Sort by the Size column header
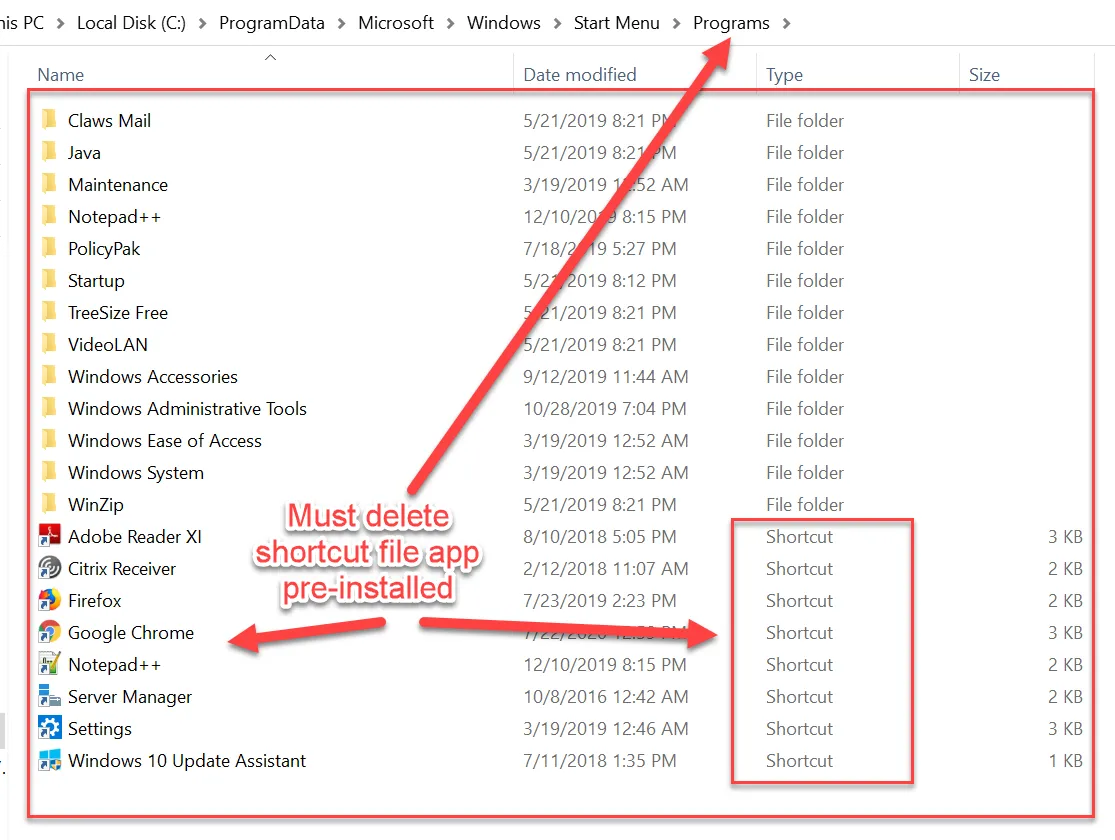 click(x=983, y=75)
